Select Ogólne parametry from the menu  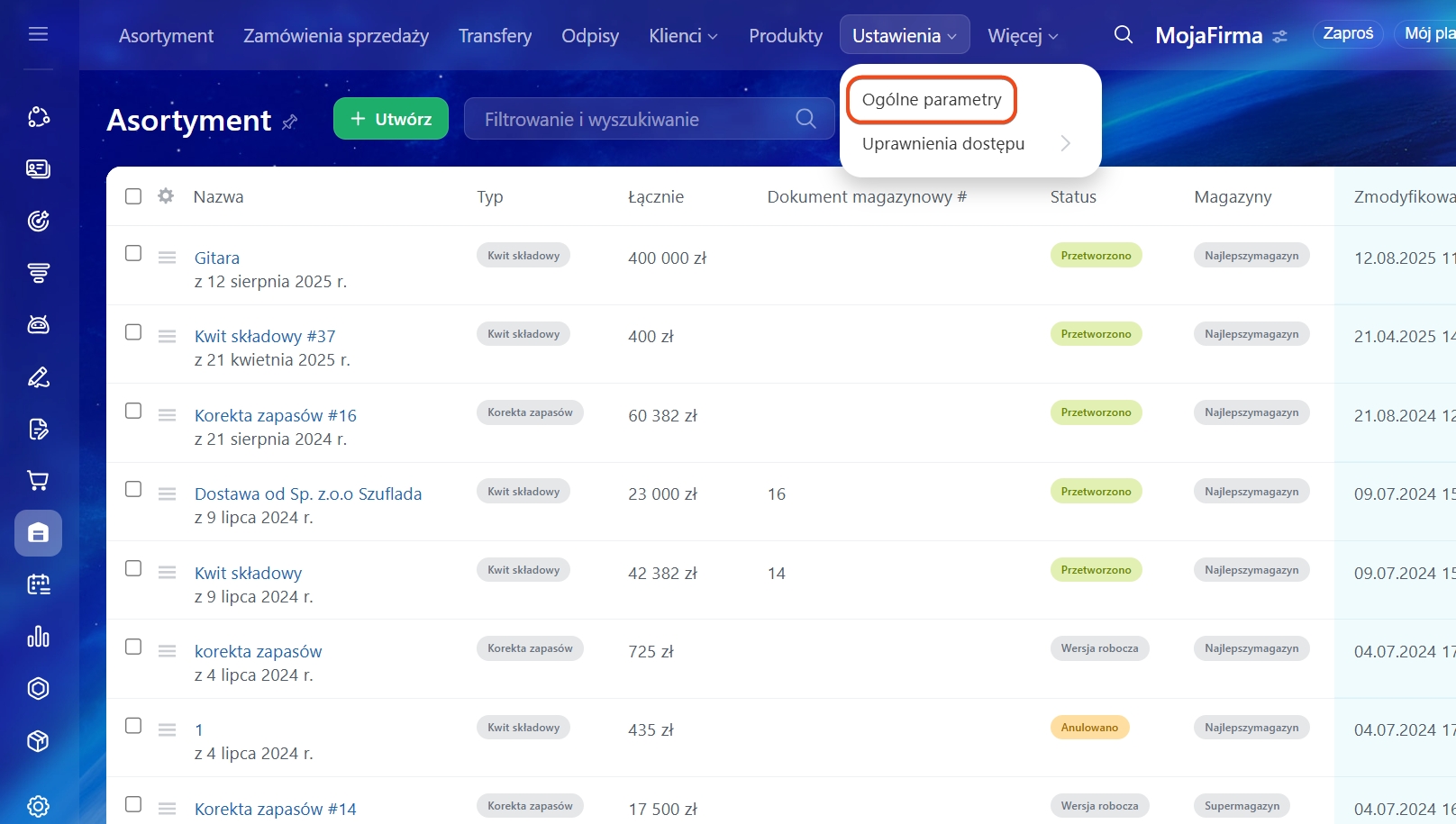932,100
